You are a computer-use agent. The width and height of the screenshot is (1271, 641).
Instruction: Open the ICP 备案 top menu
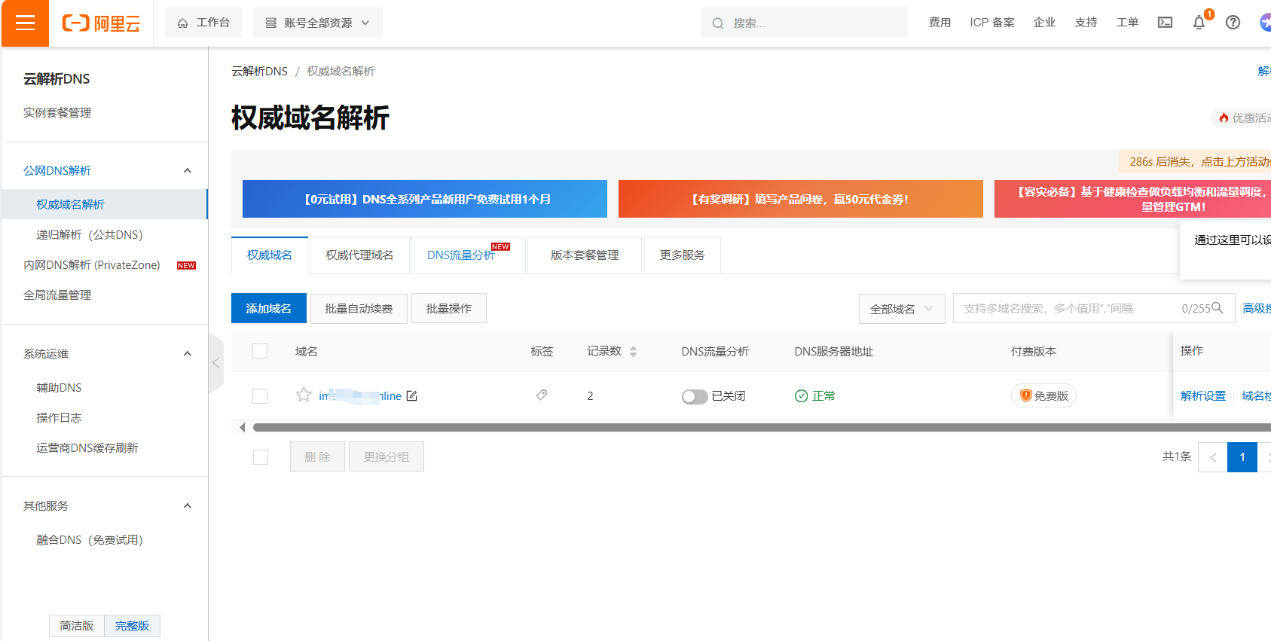pos(992,23)
